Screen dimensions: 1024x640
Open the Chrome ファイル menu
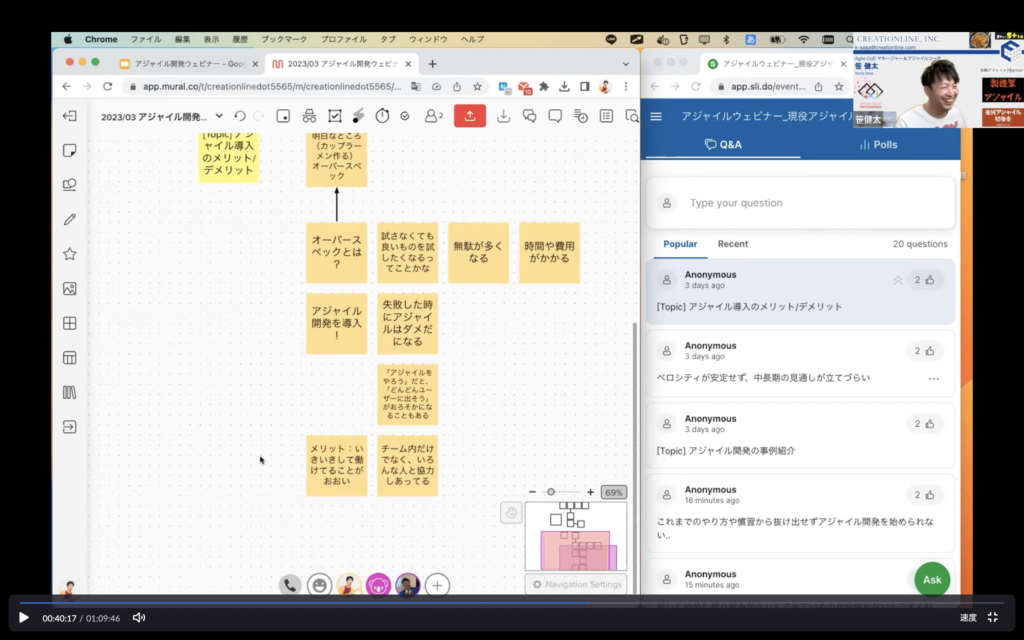146,39
